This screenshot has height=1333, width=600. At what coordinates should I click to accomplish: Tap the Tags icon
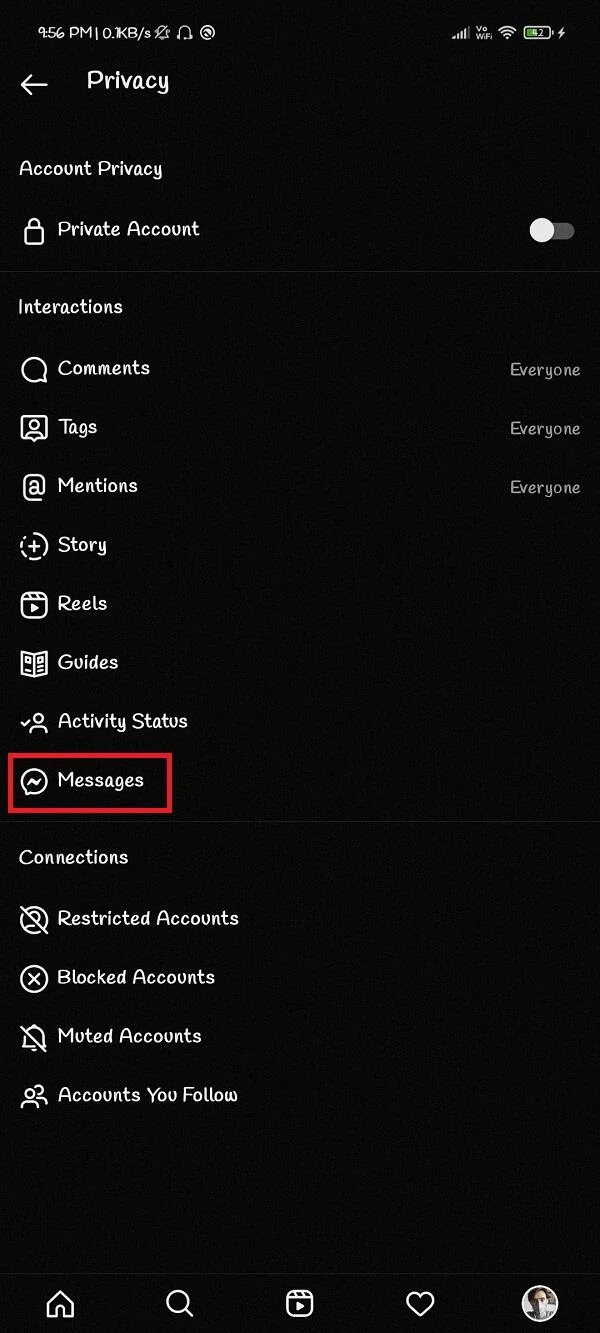click(34, 428)
